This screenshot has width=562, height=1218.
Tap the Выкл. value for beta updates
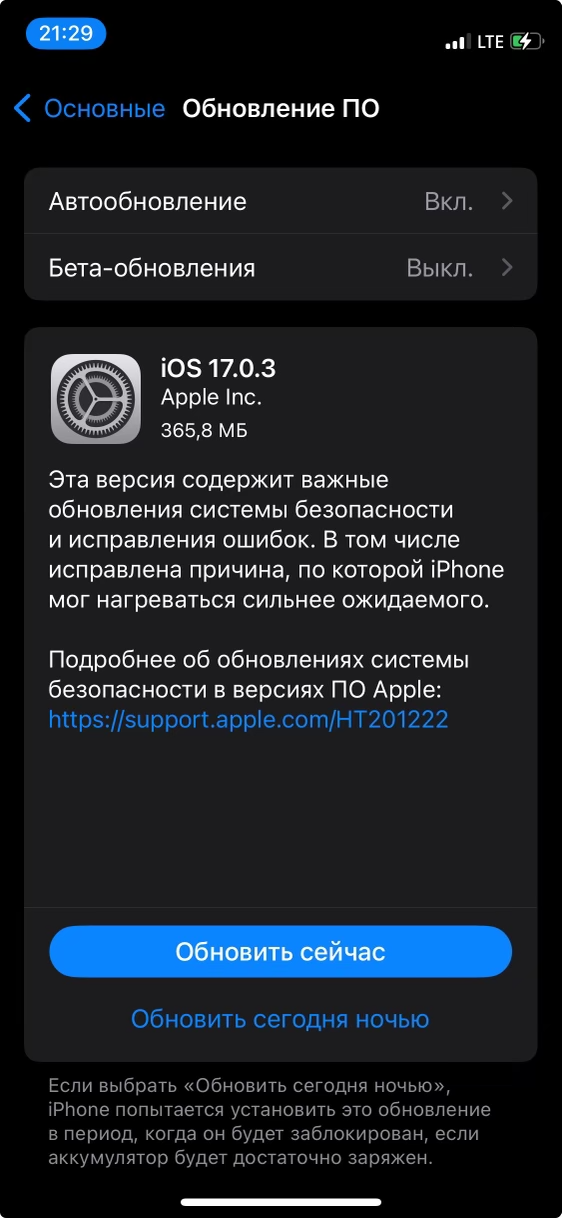coord(440,268)
